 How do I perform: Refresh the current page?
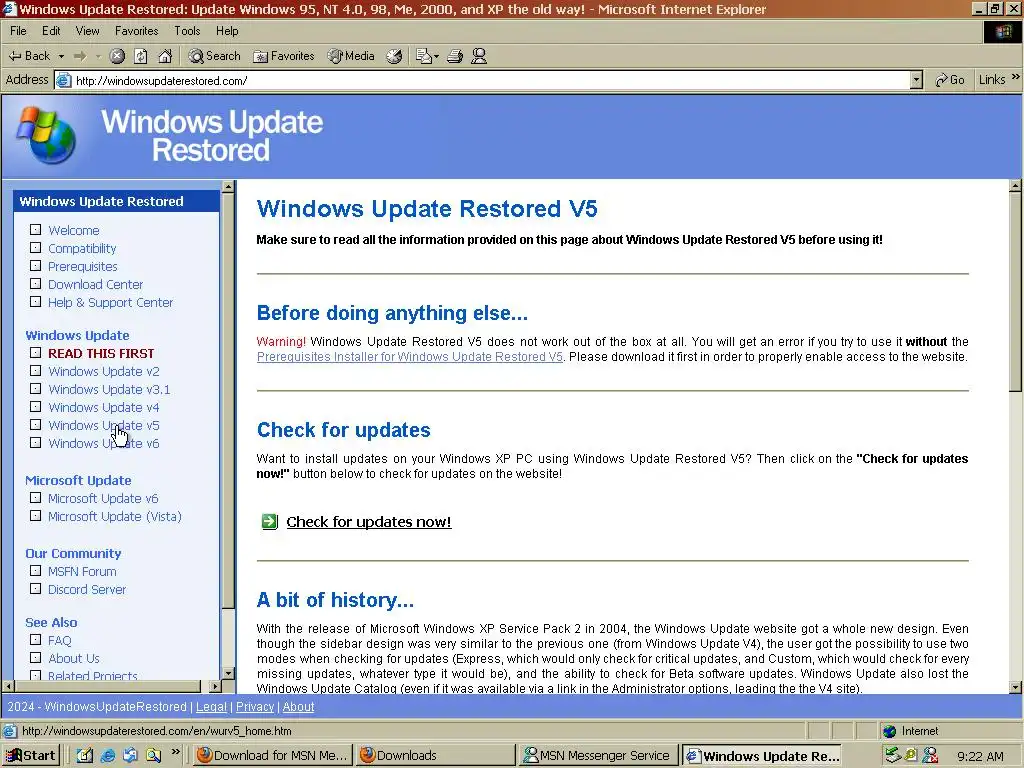coord(140,56)
